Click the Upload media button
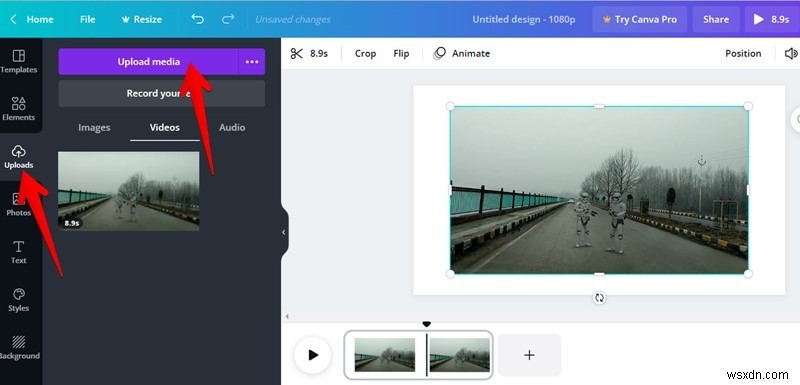The height and width of the screenshot is (385, 800). pos(148,62)
